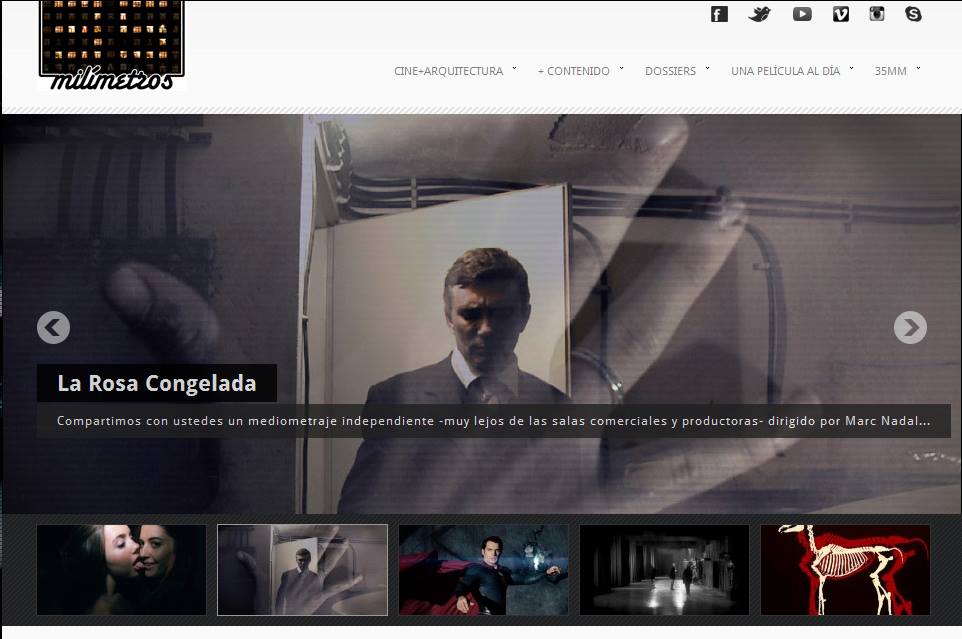Go to home via milímetros logo
The image size is (962, 639).
tap(111, 45)
